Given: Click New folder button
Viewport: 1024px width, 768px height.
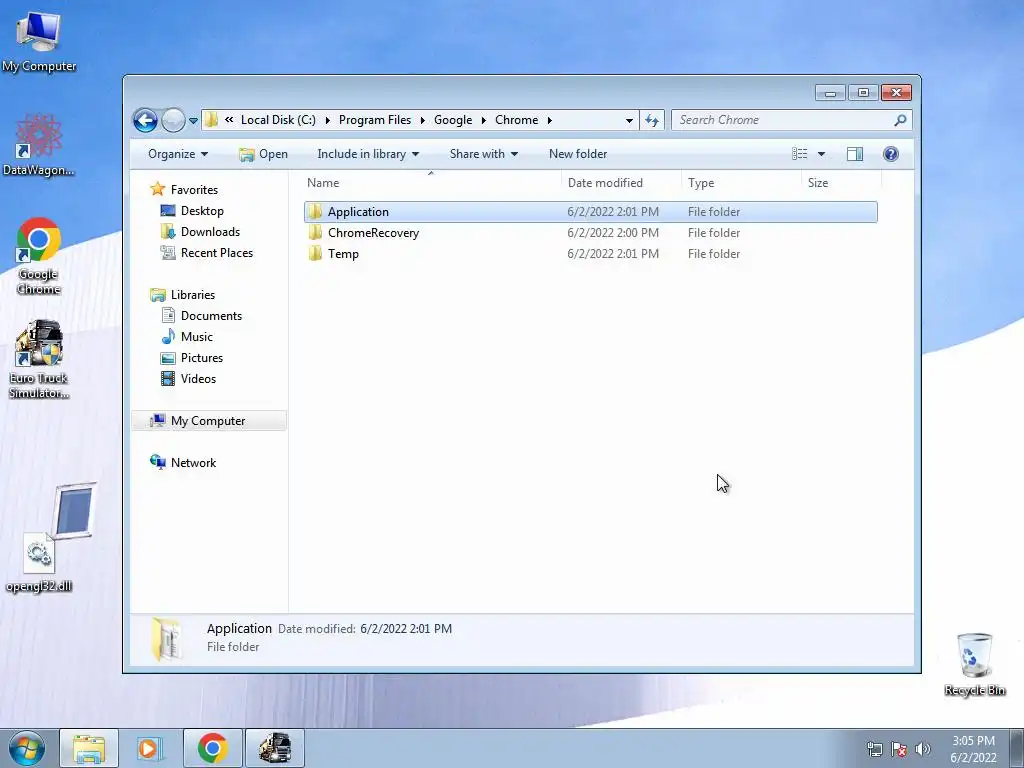Looking at the screenshot, I should (578, 154).
